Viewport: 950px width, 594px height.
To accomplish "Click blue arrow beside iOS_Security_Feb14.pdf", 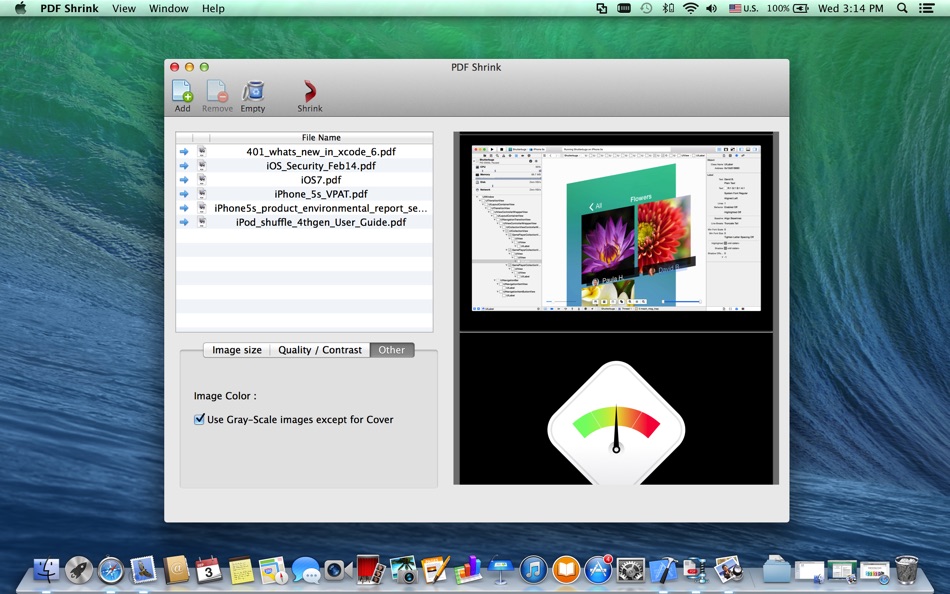I will click(184, 165).
